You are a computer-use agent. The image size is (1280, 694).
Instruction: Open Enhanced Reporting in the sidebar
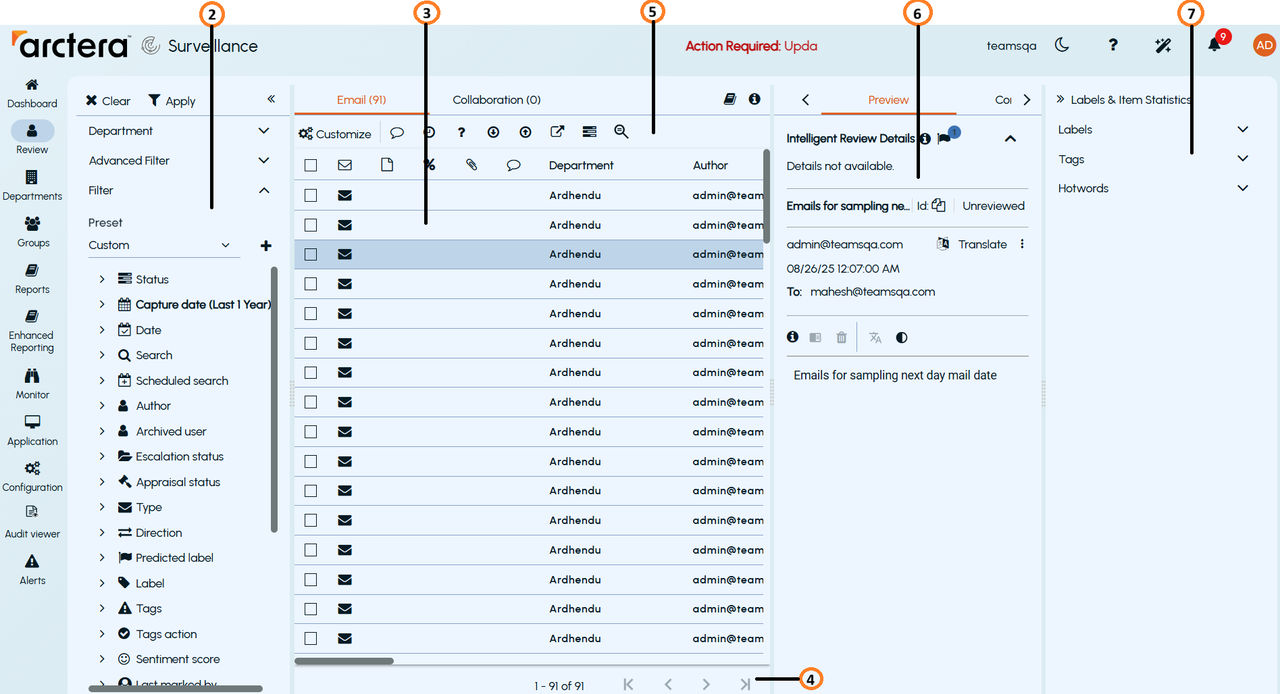click(x=32, y=331)
